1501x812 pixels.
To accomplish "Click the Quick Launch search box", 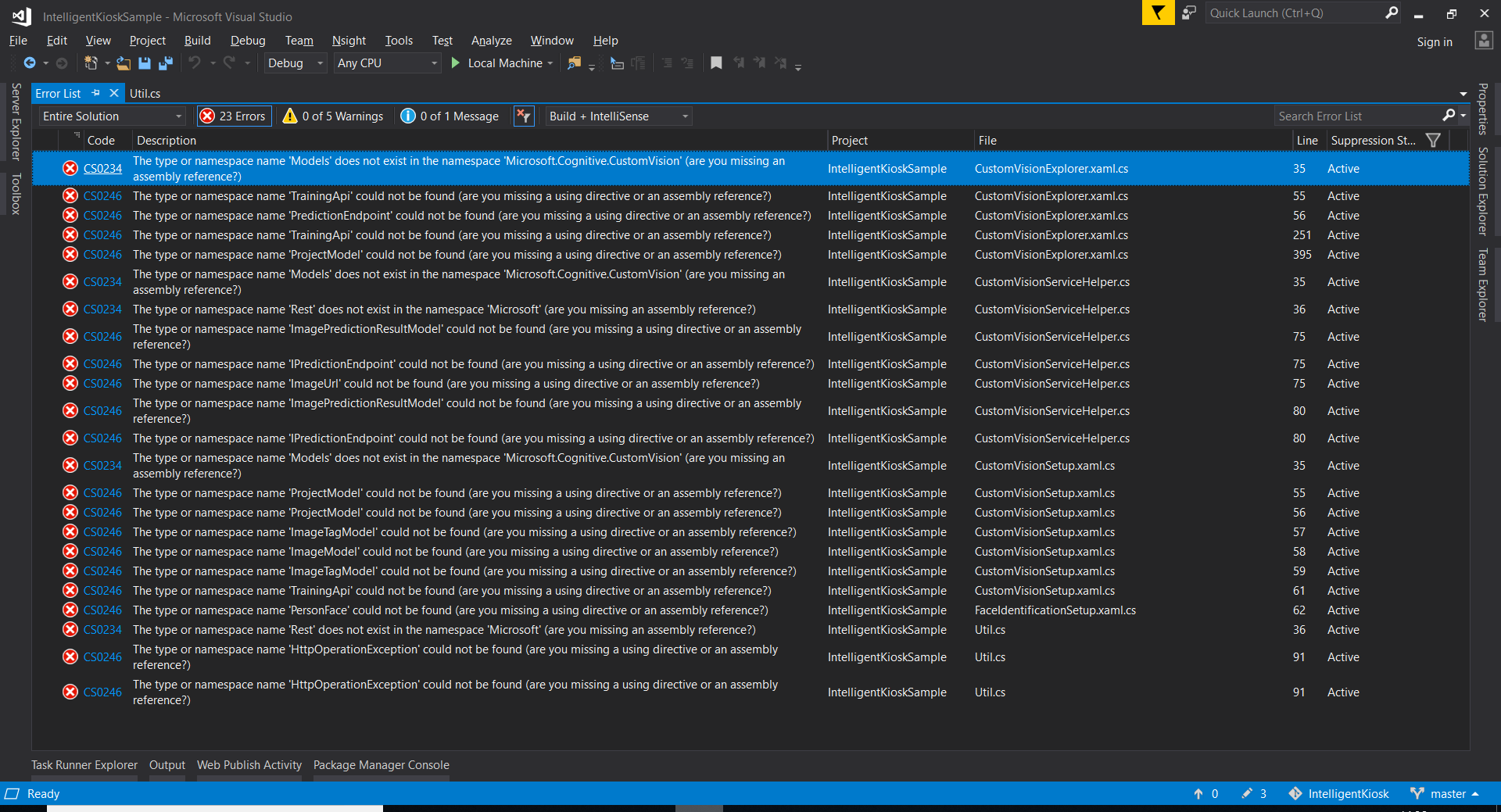I will (1295, 13).
